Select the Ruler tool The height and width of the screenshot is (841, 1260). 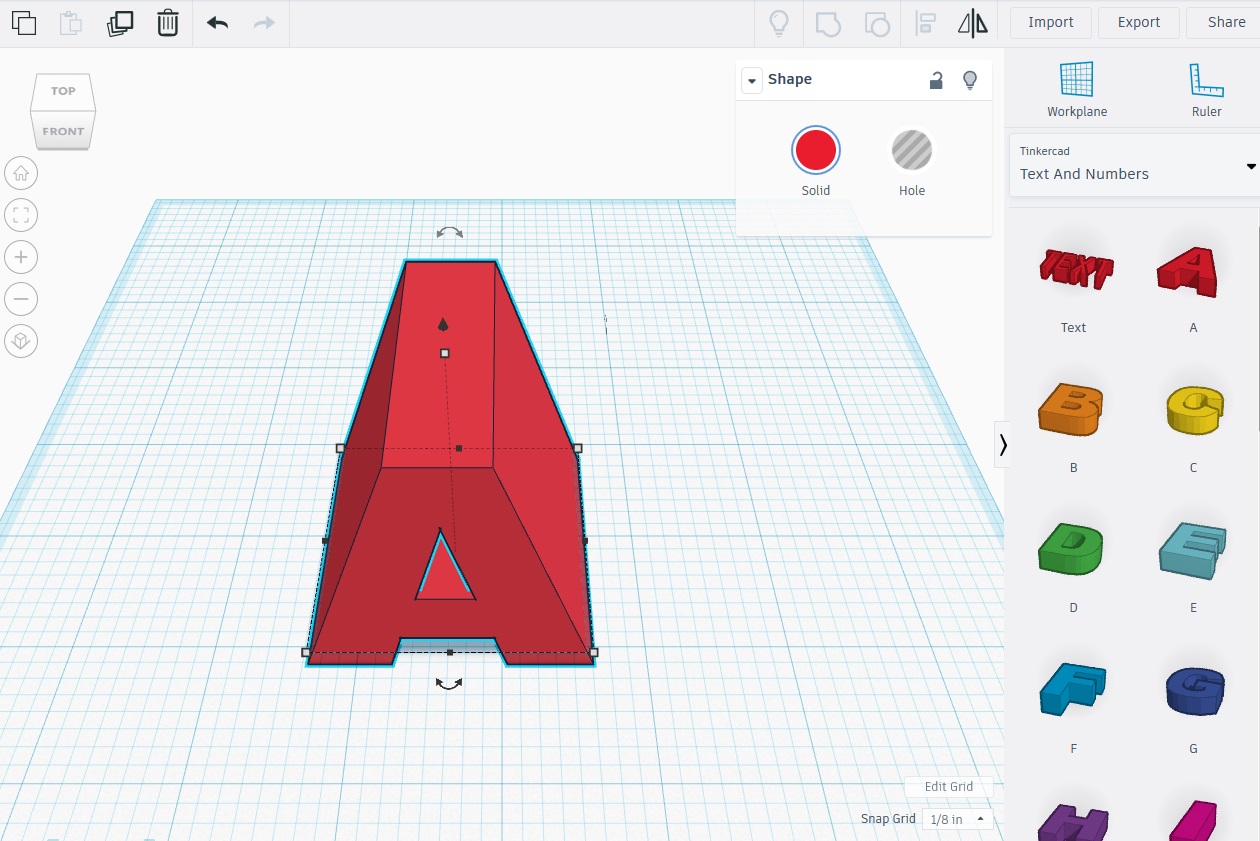(x=1206, y=90)
